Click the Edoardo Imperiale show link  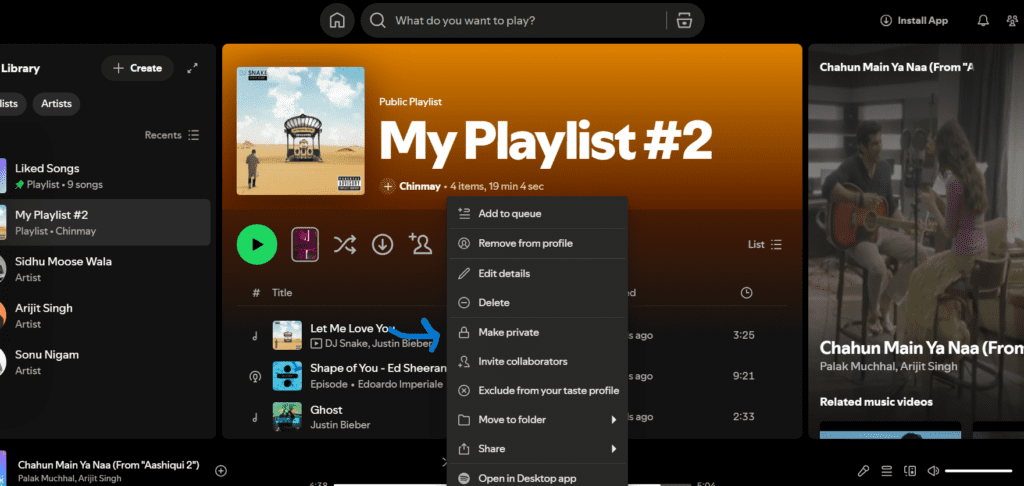398,384
